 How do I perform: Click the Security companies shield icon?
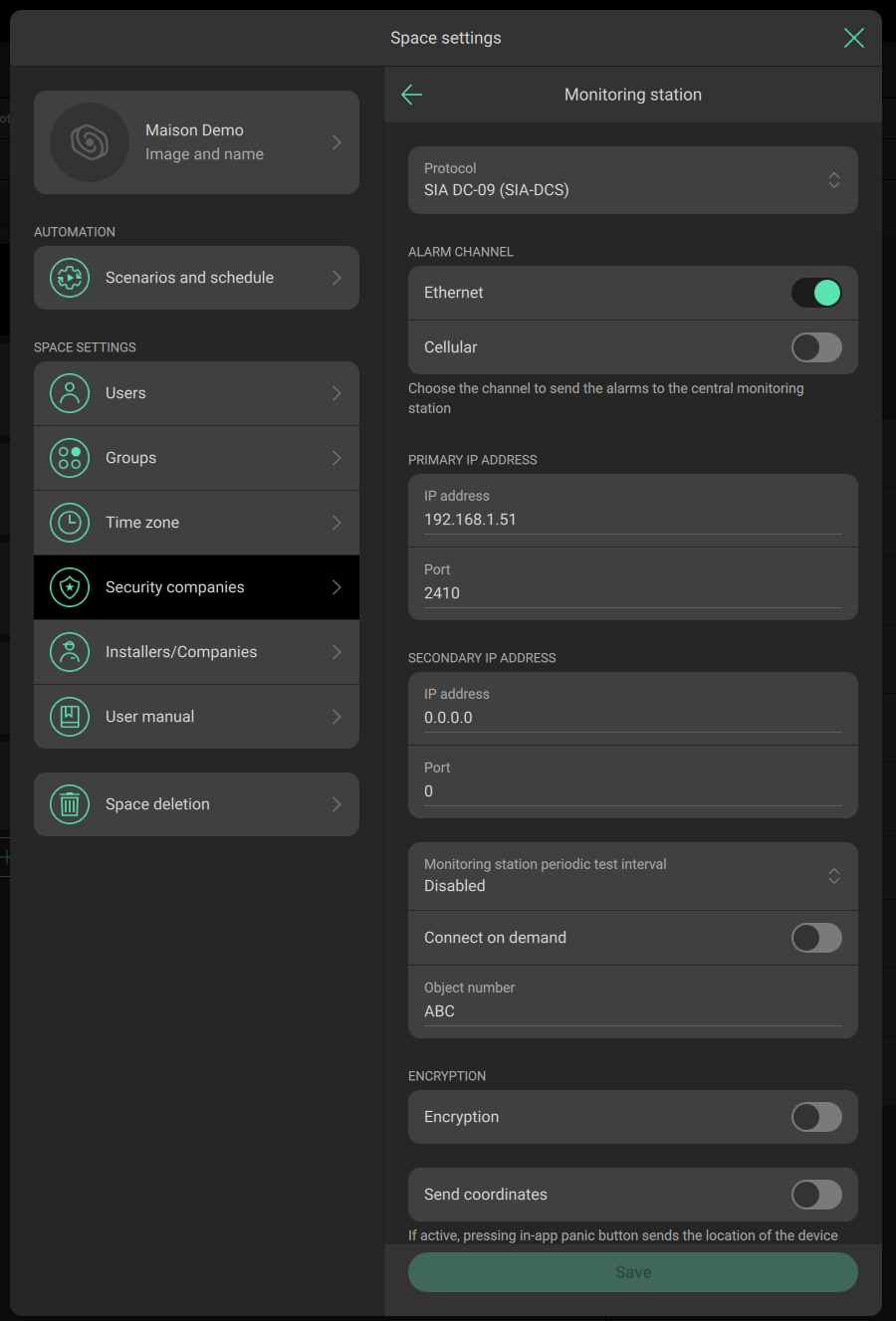click(x=70, y=587)
